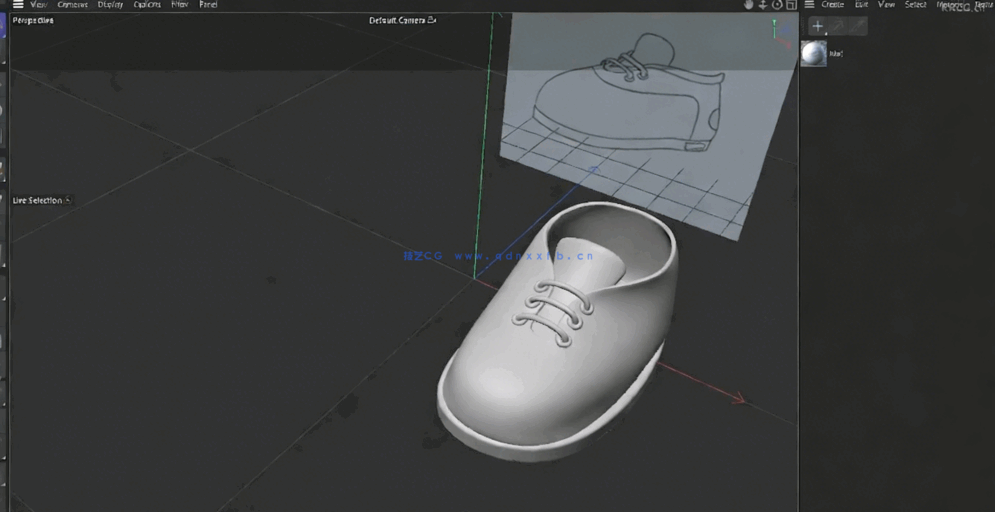
Task: Click the pan camera hand icon
Action: point(748,5)
